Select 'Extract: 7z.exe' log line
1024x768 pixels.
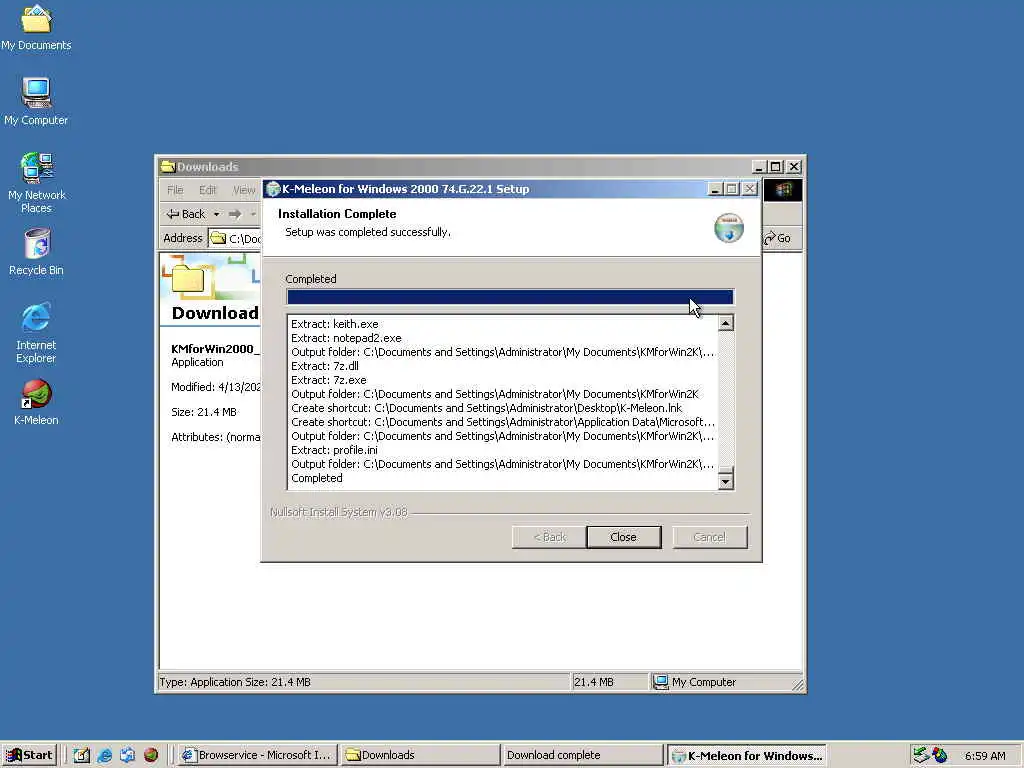coord(328,380)
